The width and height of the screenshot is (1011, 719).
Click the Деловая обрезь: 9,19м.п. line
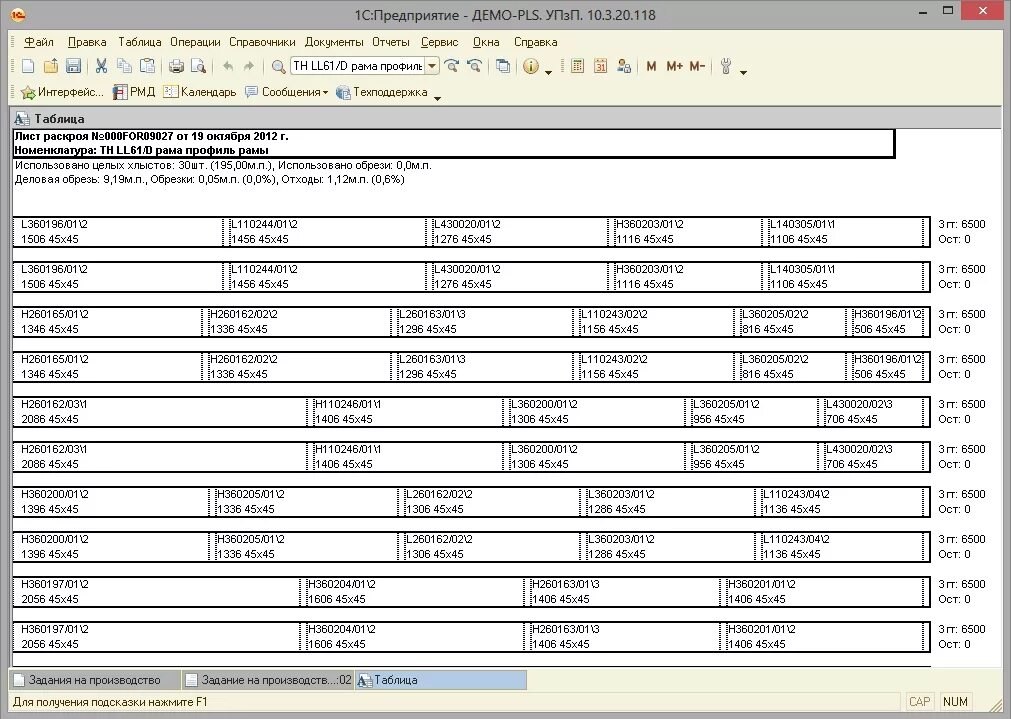pyautogui.click(x=210, y=179)
